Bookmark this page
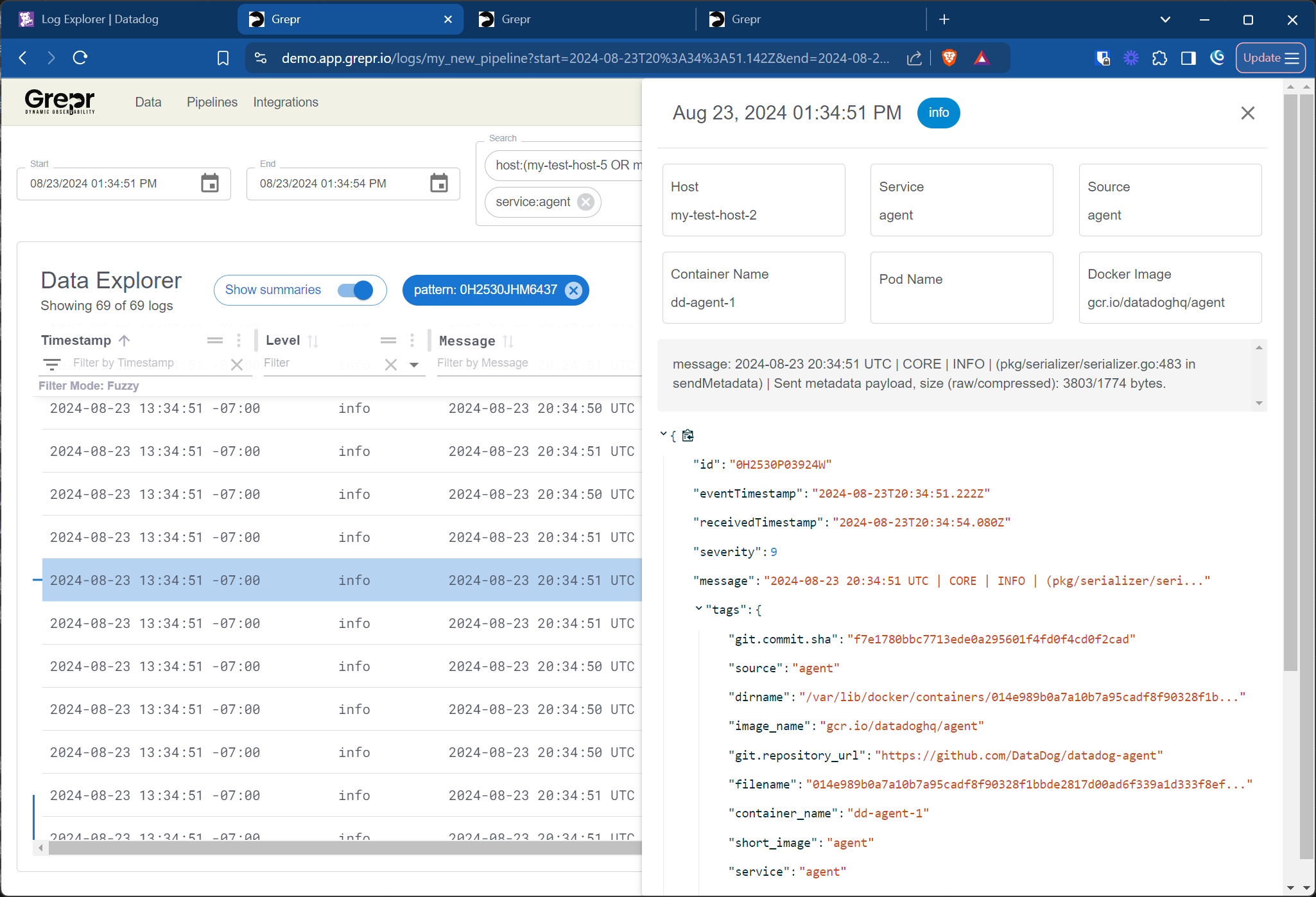Image resolution: width=1316 pixels, height=897 pixels. [x=223, y=58]
